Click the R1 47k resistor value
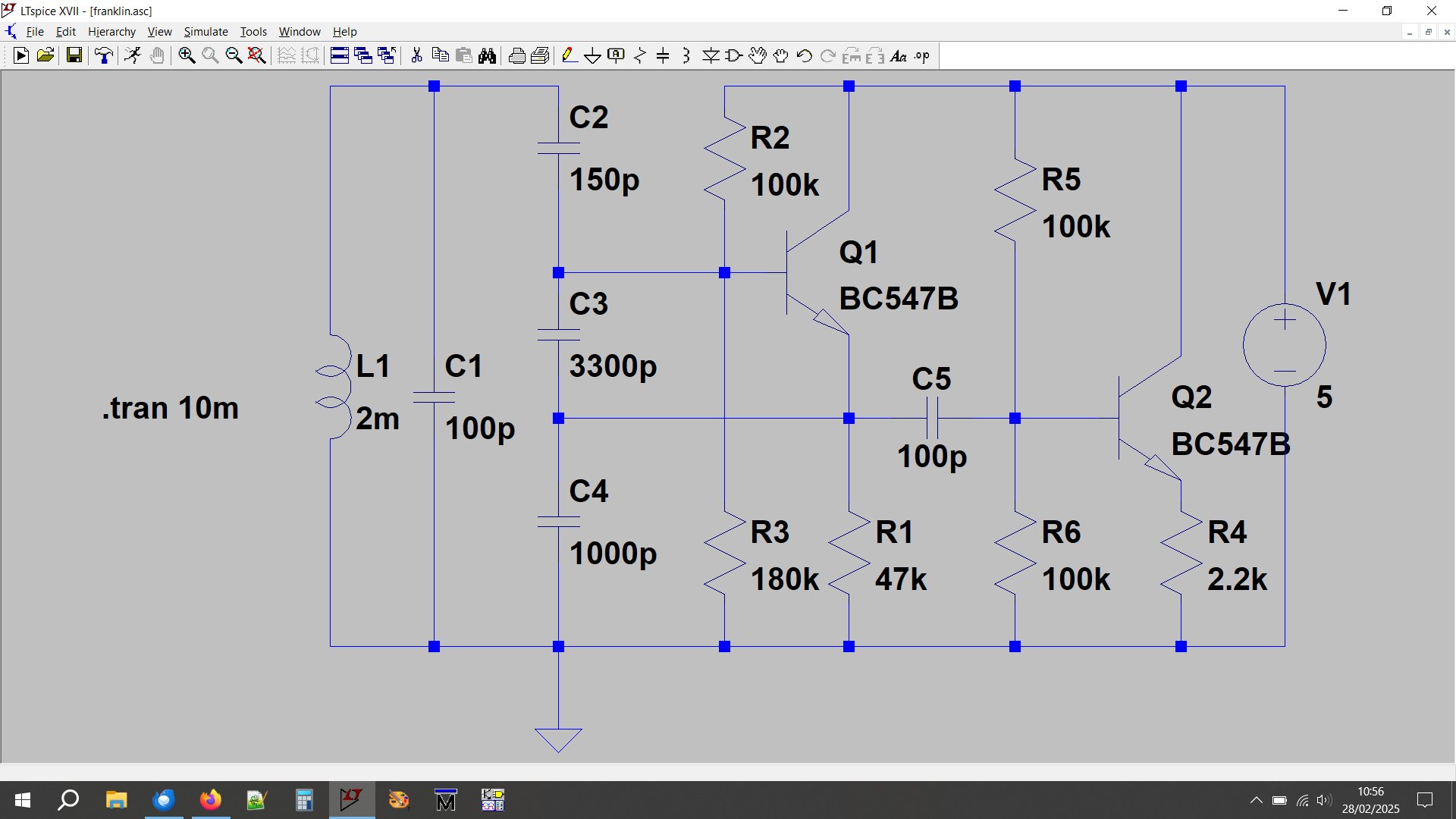The width and height of the screenshot is (1456, 819). click(901, 579)
